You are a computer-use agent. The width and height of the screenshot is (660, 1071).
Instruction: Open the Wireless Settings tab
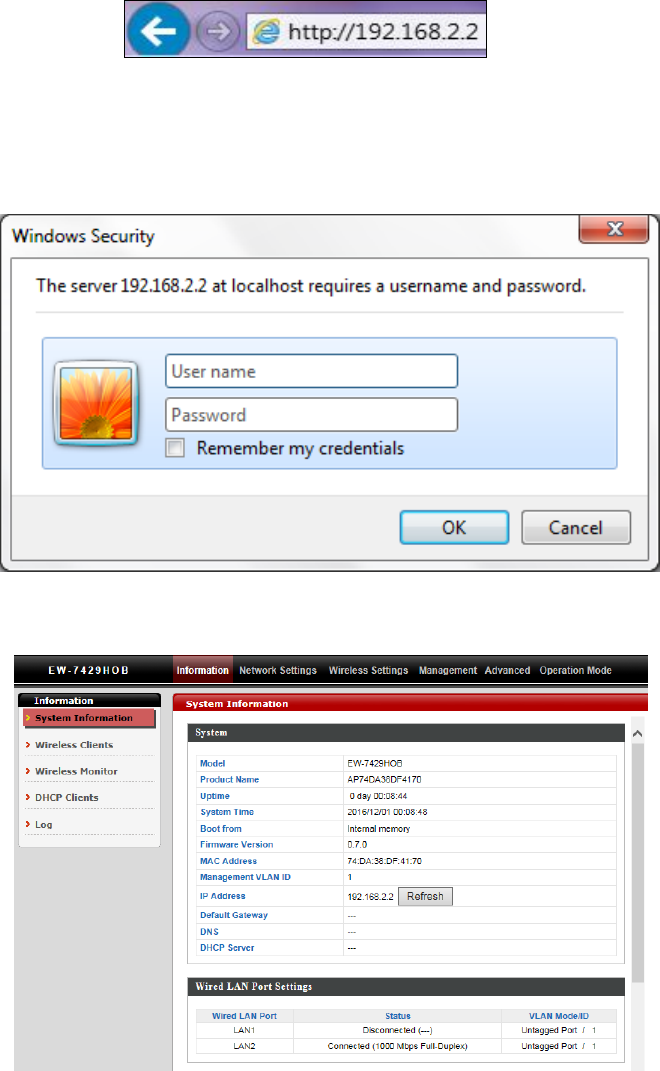point(368,670)
